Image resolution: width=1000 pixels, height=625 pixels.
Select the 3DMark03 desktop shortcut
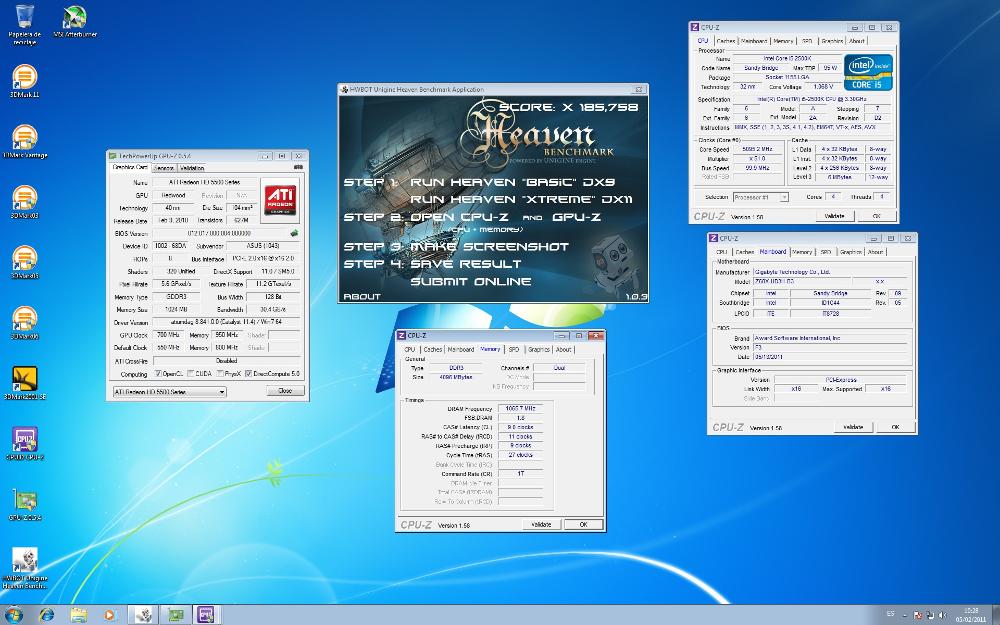pos(24,202)
